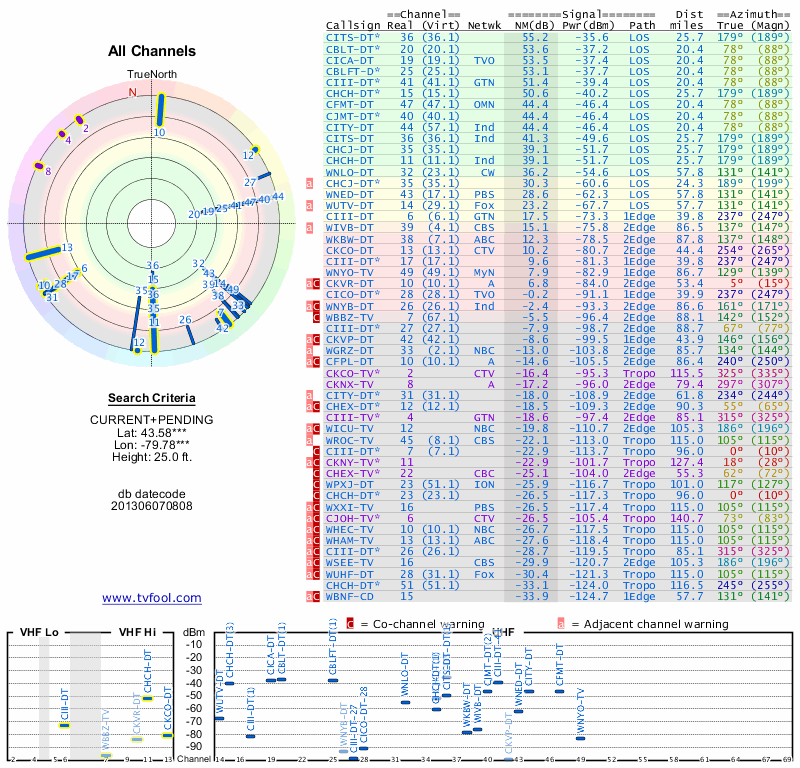800x768 pixels.
Task: Select the CJOH-TV* callsign in the table
Action: 353,518
